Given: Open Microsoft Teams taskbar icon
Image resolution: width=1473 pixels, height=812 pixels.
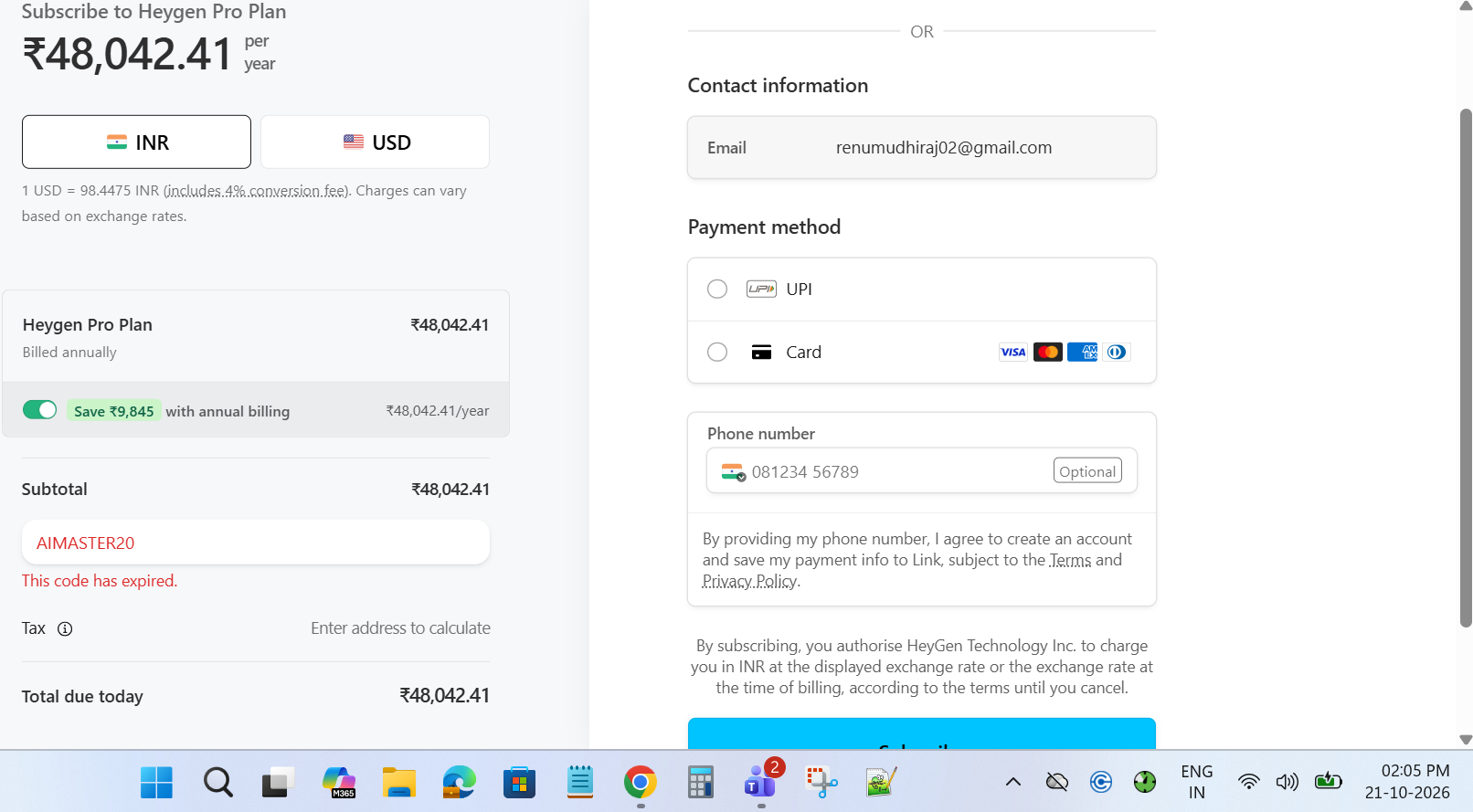Looking at the screenshot, I should 761,782.
